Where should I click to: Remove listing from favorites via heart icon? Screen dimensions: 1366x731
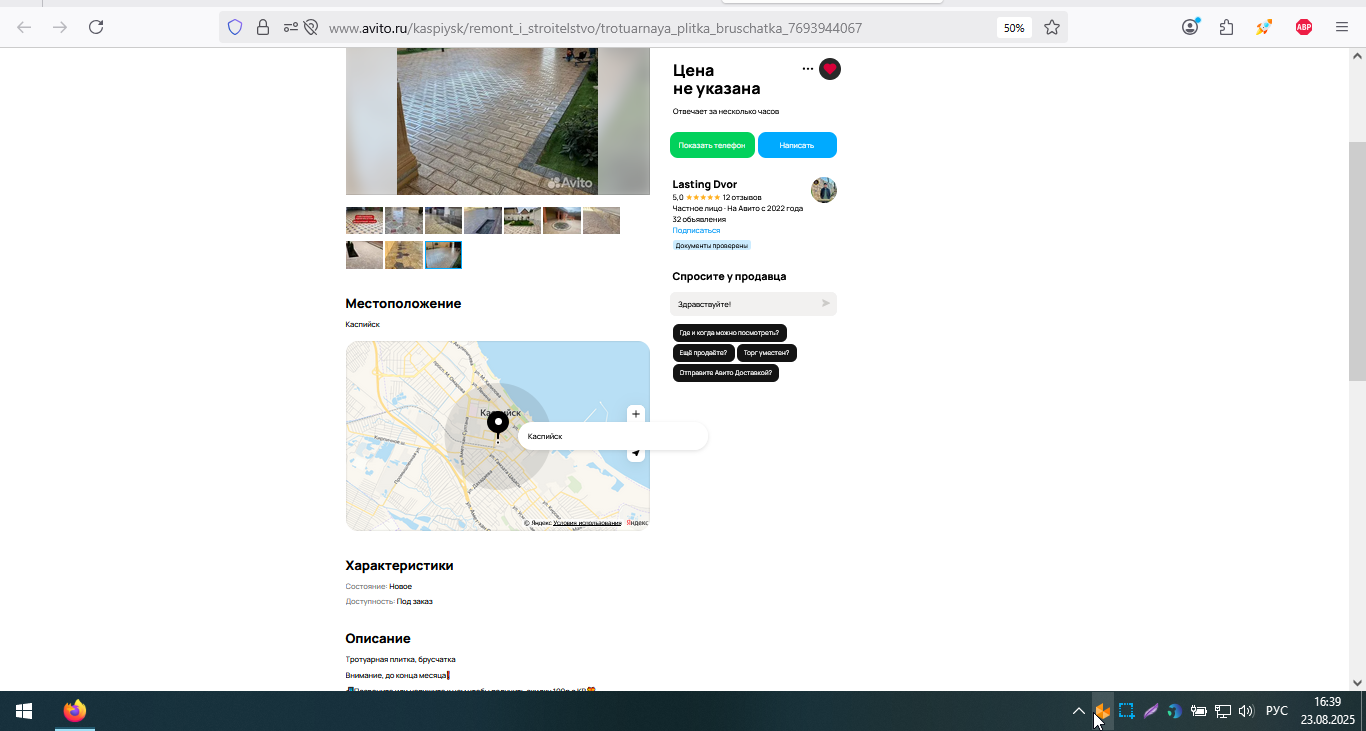pyautogui.click(x=830, y=69)
